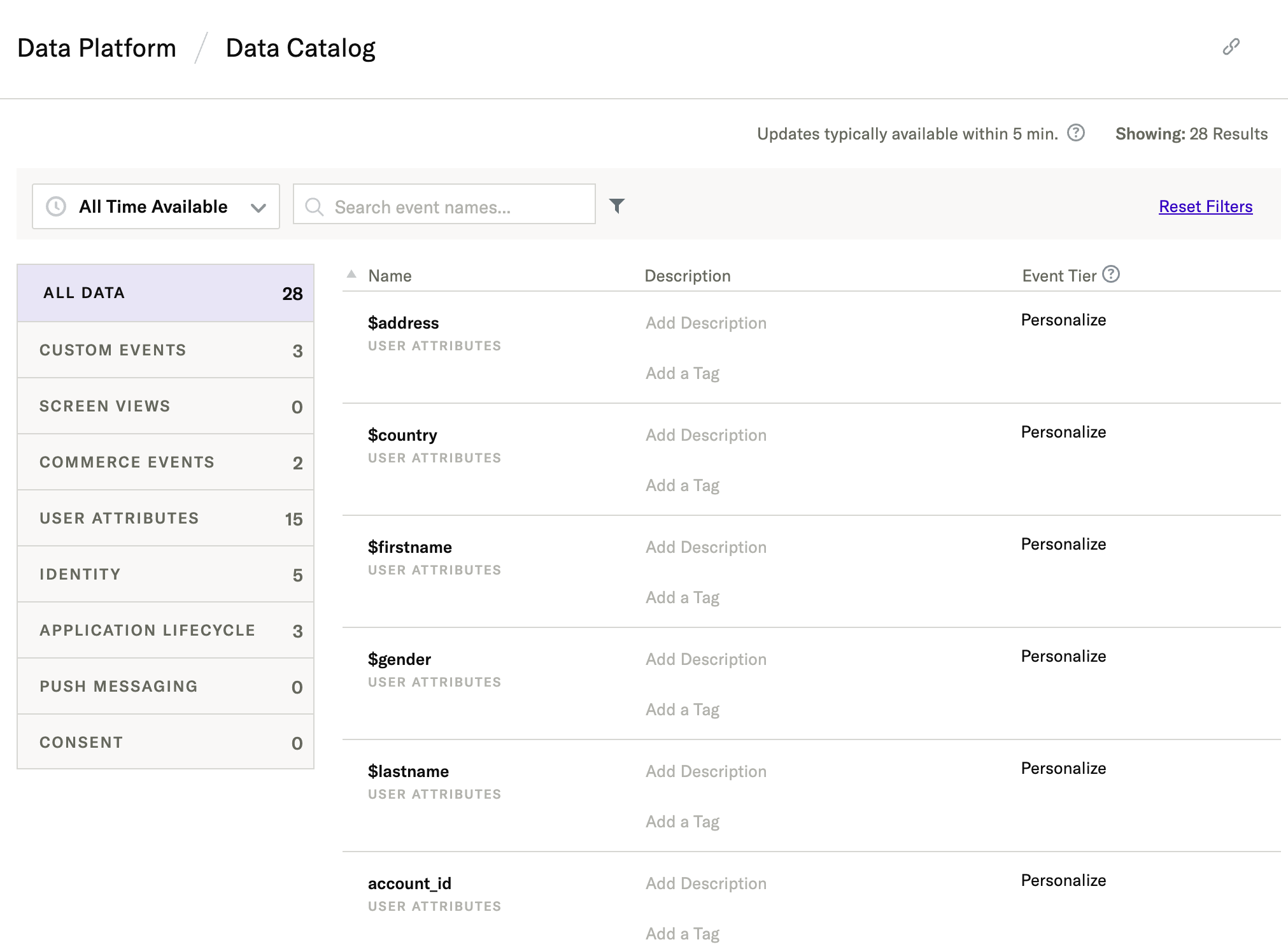Select the SCREEN VIEWS category
This screenshot has width=1288, height=949.
[x=166, y=406]
